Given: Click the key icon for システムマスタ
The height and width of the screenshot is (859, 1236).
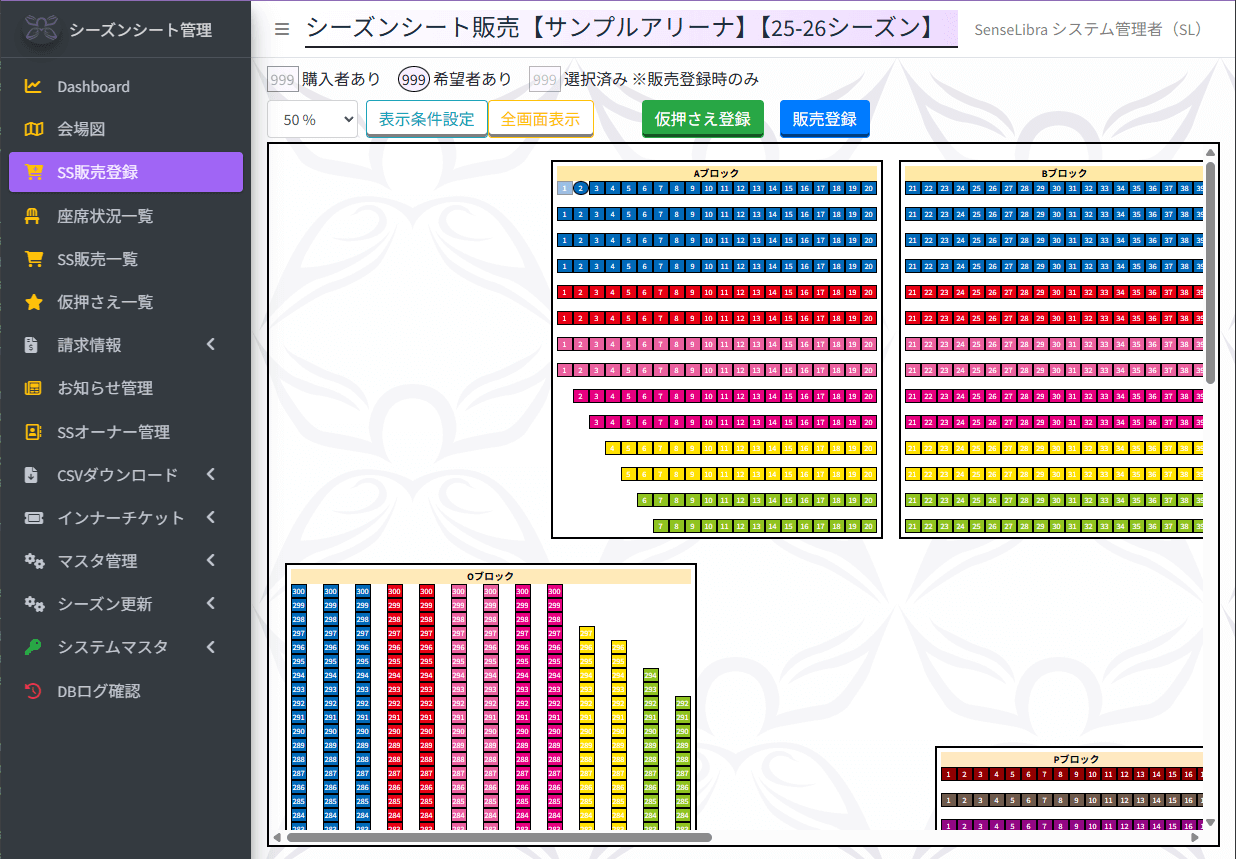Looking at the screenshot, I should pyautogui.click(x=34, y=647).
